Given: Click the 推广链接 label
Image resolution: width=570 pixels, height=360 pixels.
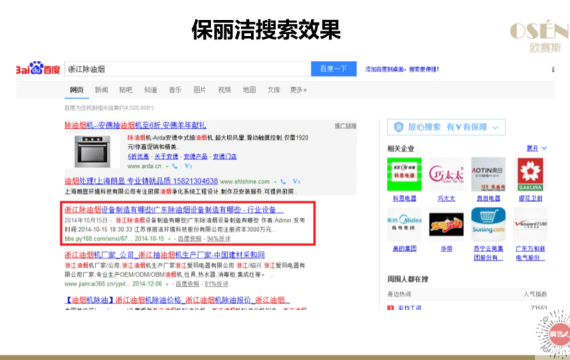Looking at the screenshot, I should click(345, 126).
